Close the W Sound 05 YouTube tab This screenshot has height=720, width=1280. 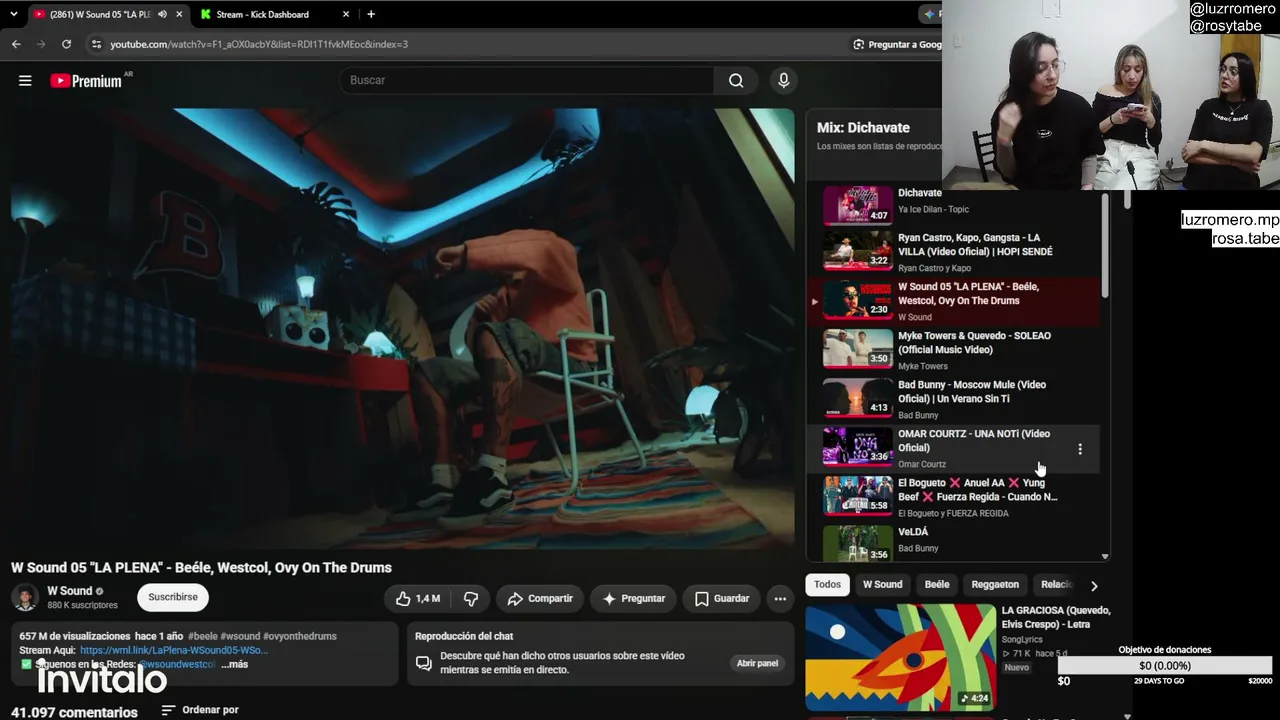[179, 14]
